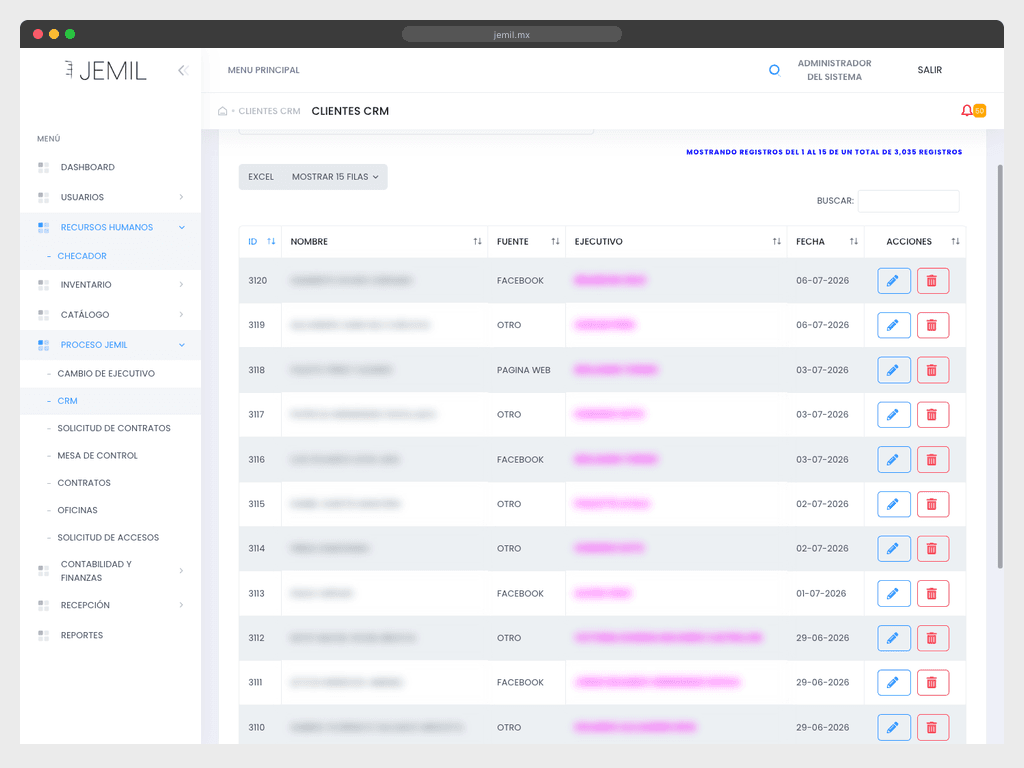Expand the Contabilidad y Finanzas chevron
Viewport: 1024px width, 768px height.
tap(181, 571)
